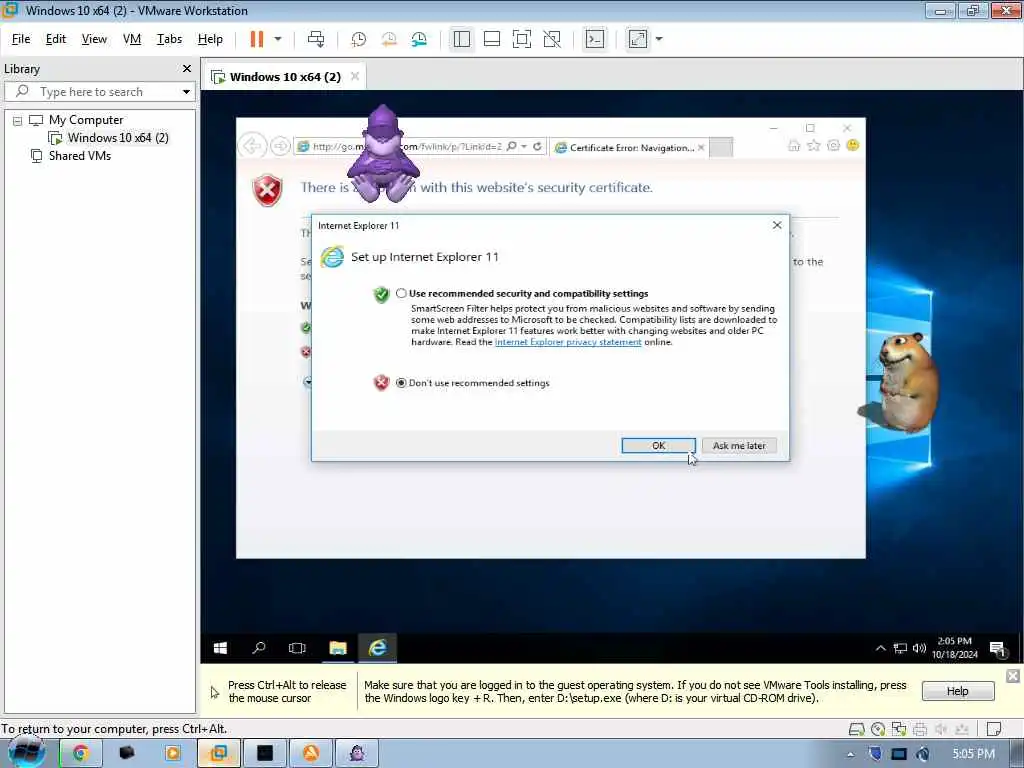The image size is (1024, 768).
Task: Open the snapshot manager icon
Action: [x=419, y=39]
